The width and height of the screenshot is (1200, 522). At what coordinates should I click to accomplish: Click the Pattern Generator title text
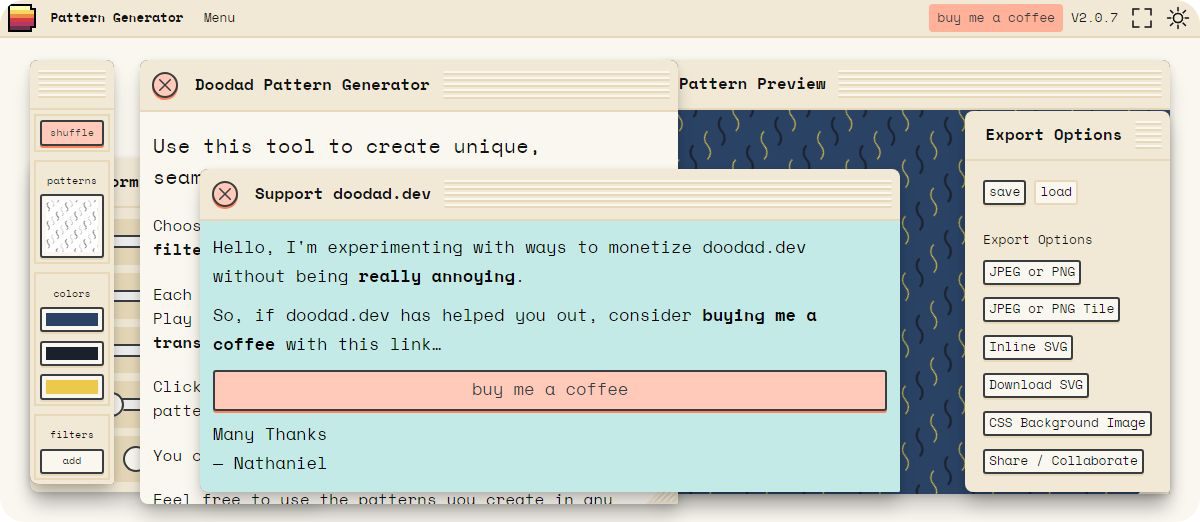117,18
